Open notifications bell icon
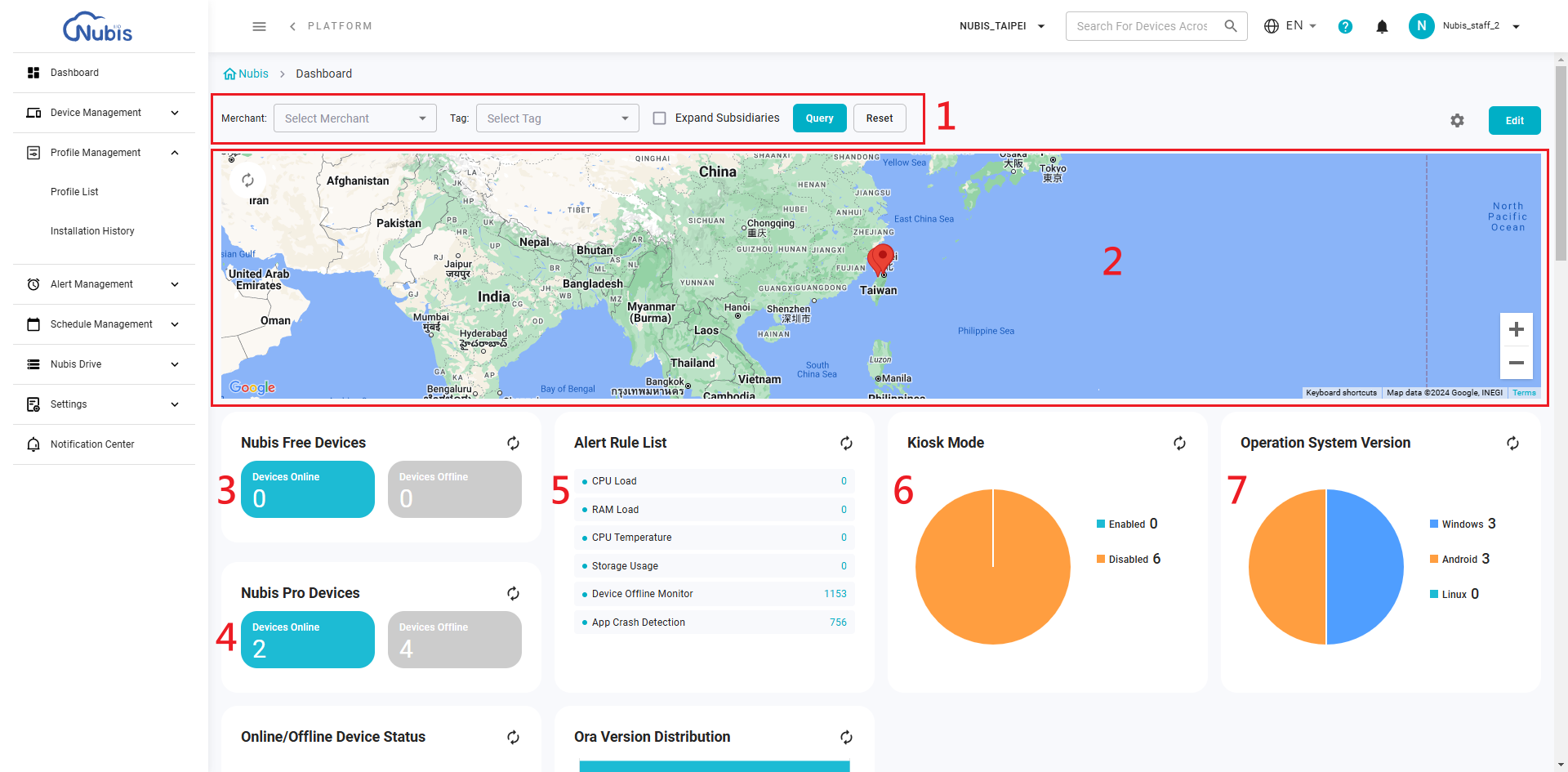The height and width of the screenshot is (772, 1568). tap(1382, 26)
